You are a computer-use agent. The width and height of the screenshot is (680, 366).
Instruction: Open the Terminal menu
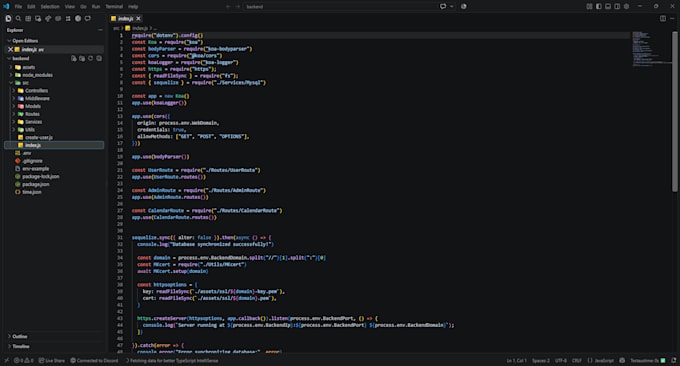click(114, 7)
